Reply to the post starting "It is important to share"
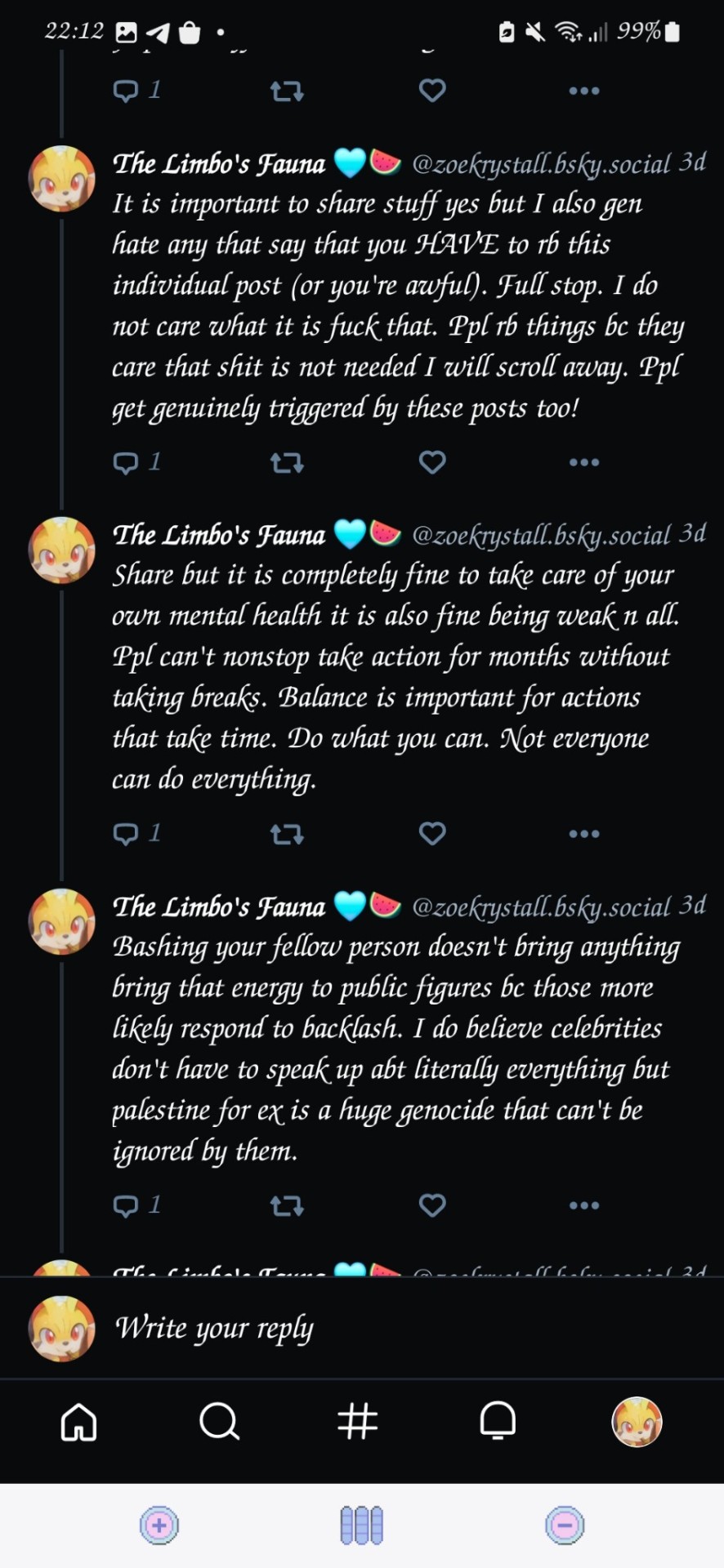Image resolution: width=724 pixels, height=1568 pixels. (127, 463)
